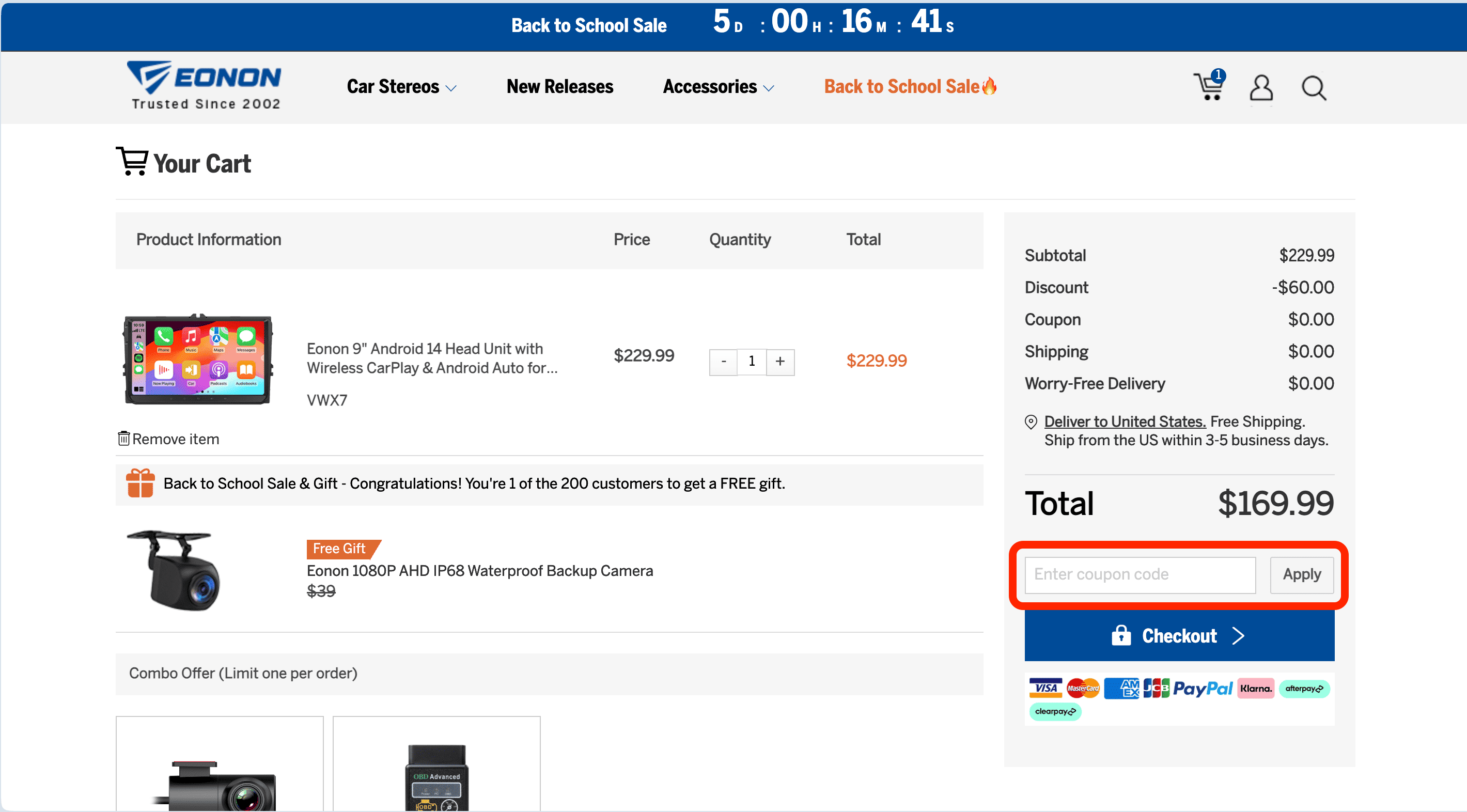The height and width of the screenshot is (812, 1467).
Task: Click the Back to School Sale banner text
Action: [589, 26]
